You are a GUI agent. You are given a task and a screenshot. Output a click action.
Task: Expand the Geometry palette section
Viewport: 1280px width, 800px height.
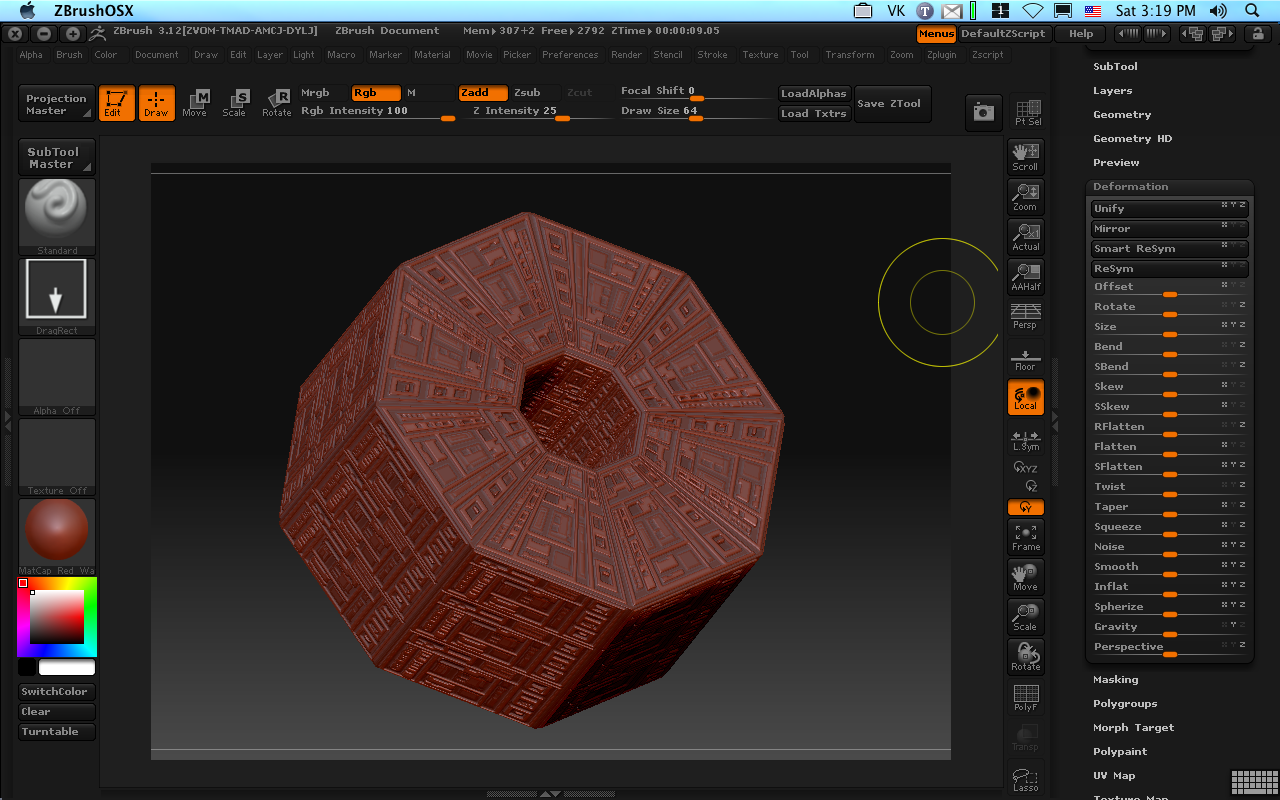[1122, 115]
